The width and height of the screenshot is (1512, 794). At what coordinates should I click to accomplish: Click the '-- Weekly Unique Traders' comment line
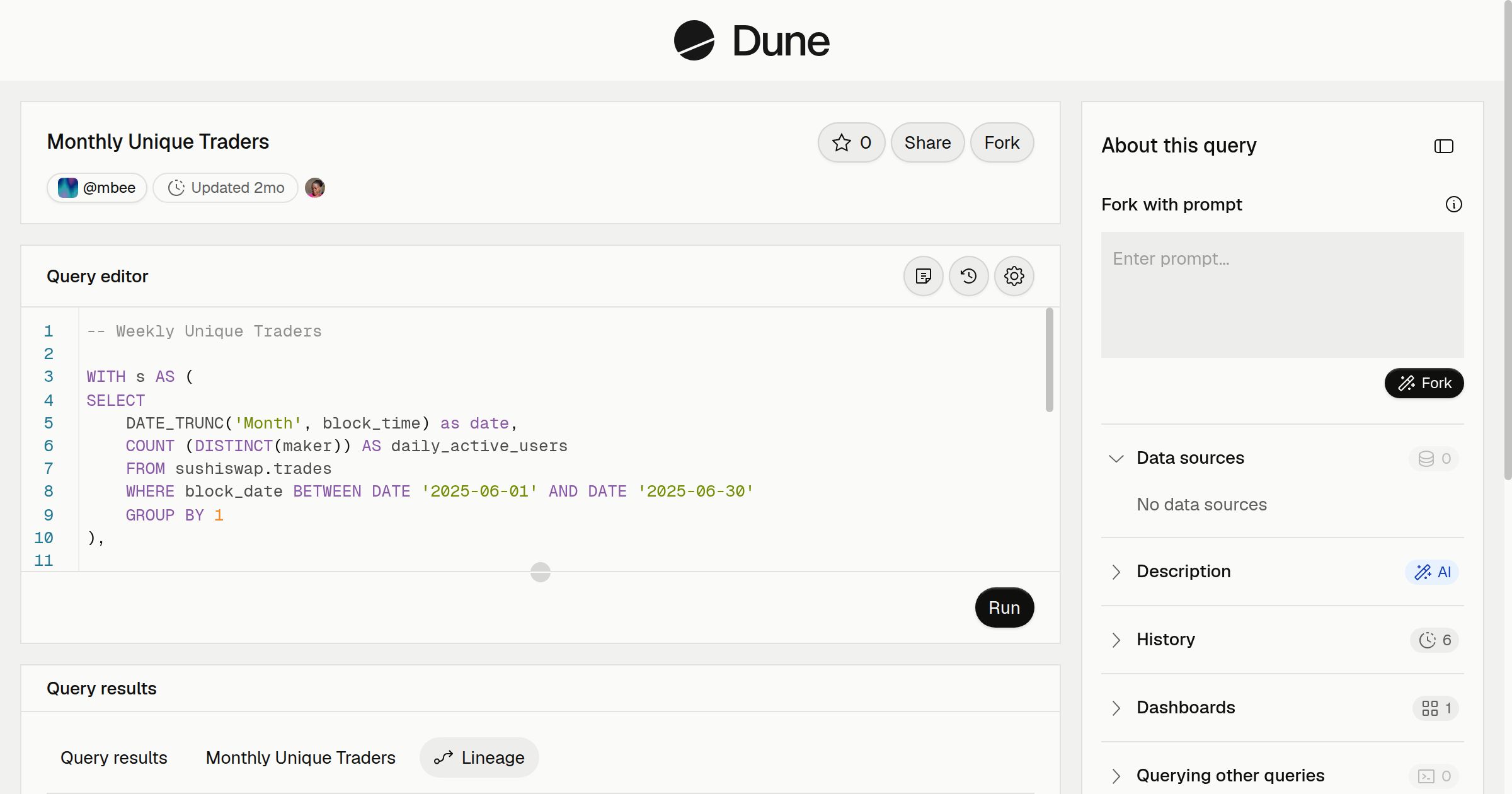(204, 331)
